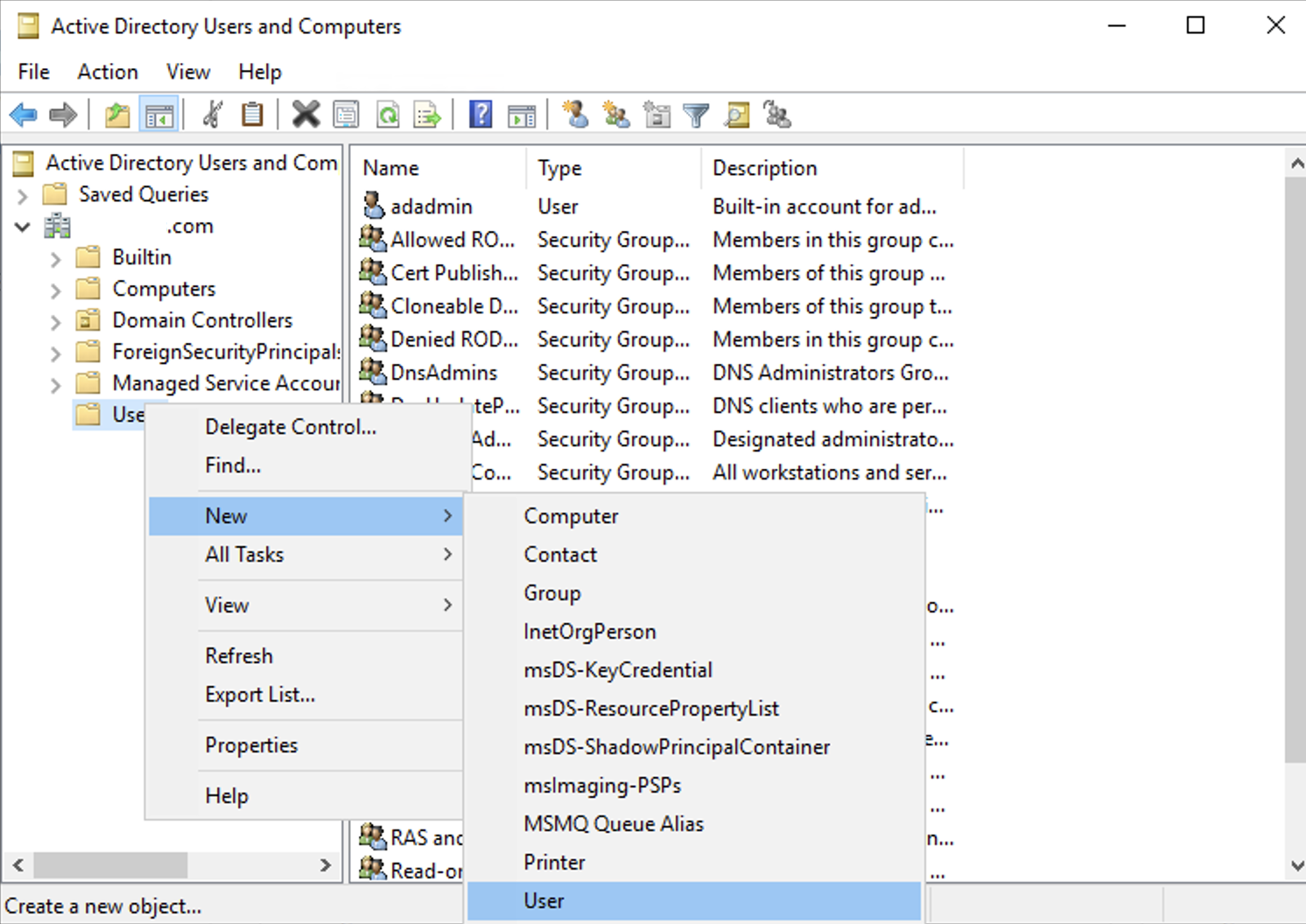Select Printer in New submenu
This screenshot has height=924, width=1306.
point(694,862)
